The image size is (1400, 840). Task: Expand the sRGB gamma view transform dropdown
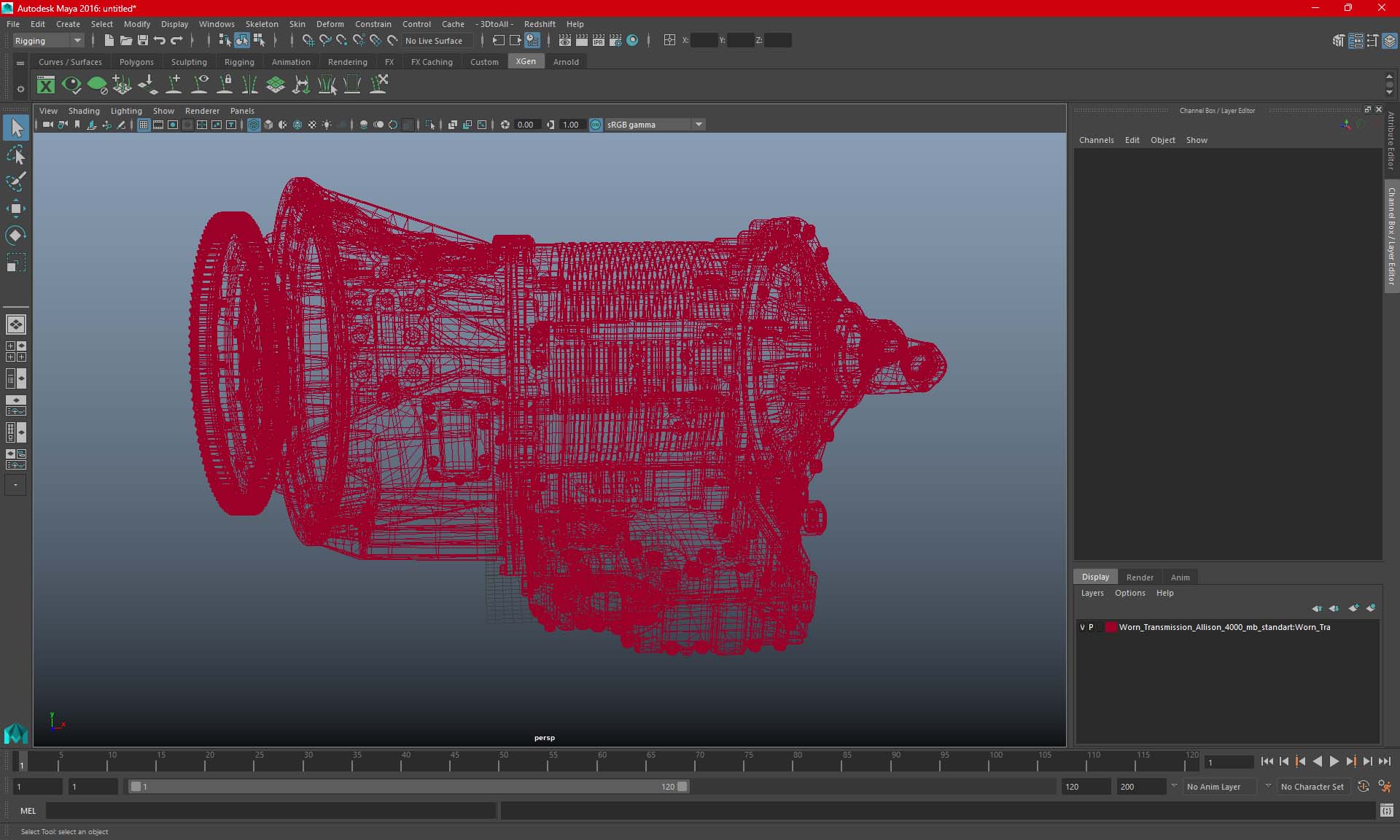699,125
